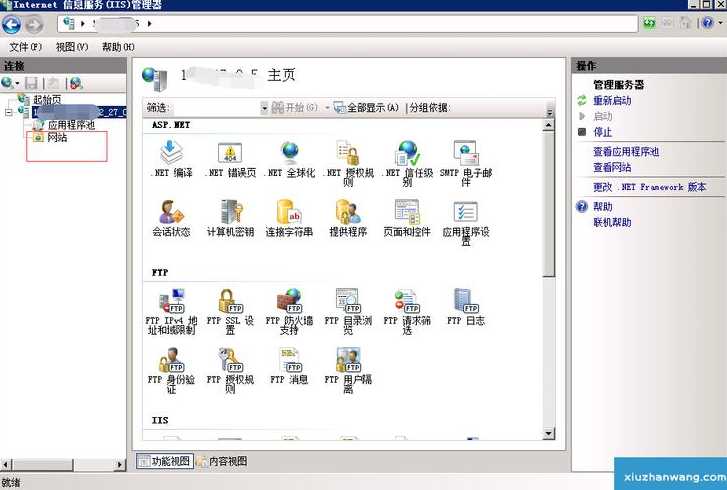Click the feature list vertical scrollbar thumb

[548, 204]
